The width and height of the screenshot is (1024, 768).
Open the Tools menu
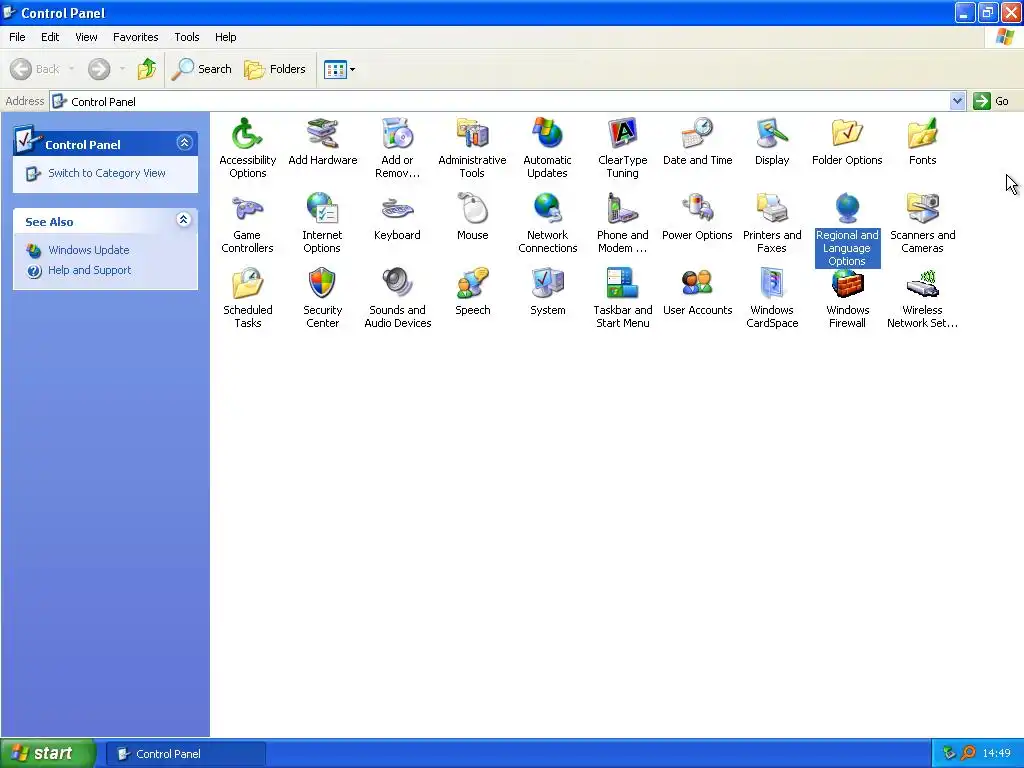point(187,37)
